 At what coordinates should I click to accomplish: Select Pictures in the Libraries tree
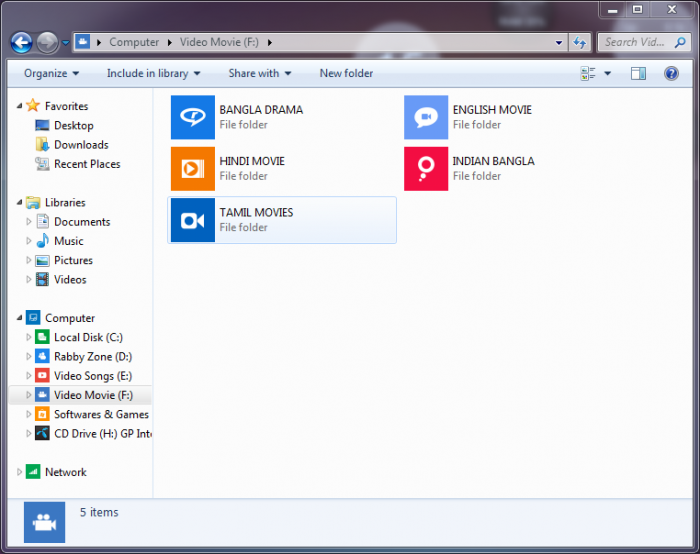pyautogui.click(x=73, y=260)
